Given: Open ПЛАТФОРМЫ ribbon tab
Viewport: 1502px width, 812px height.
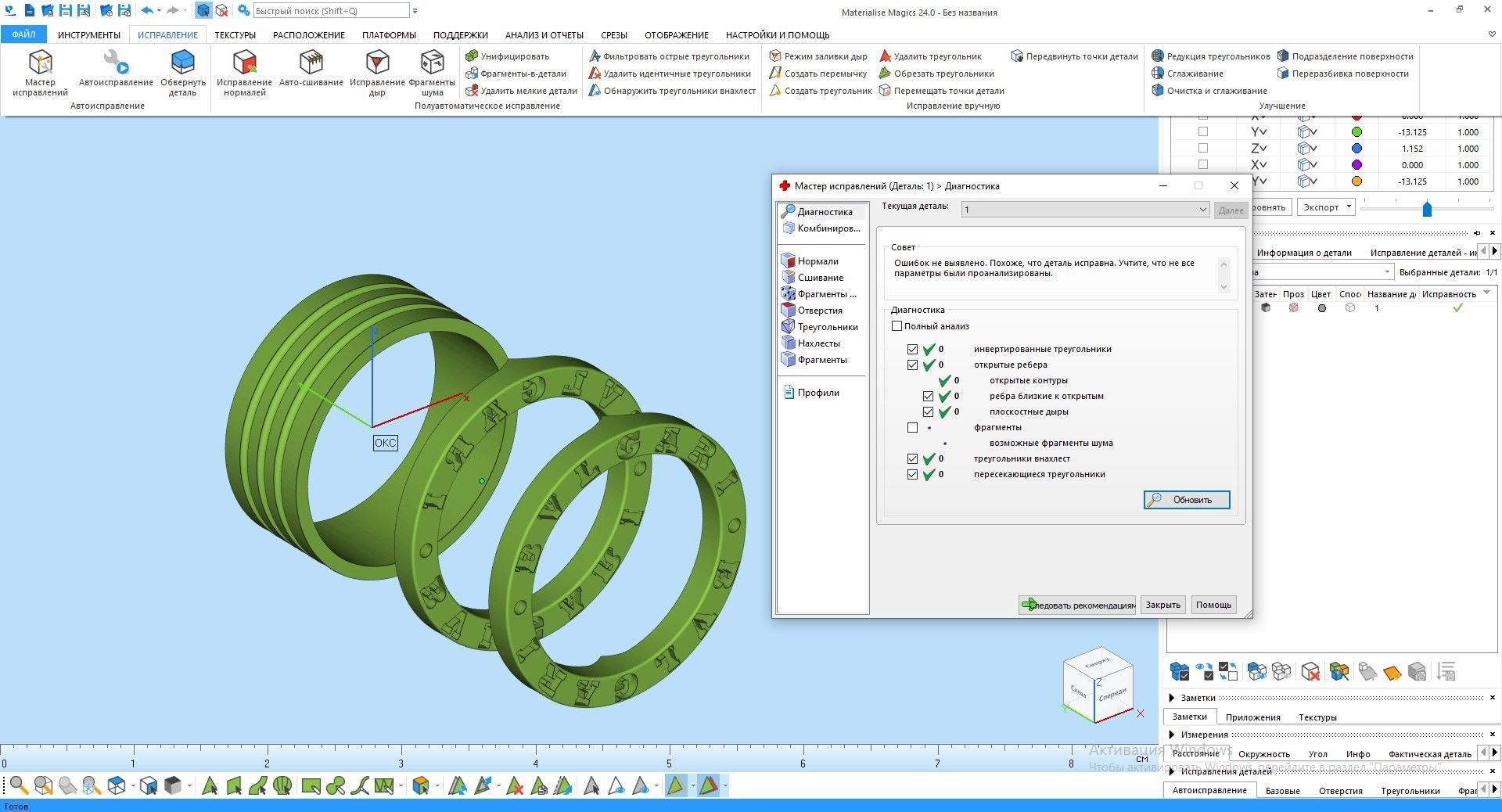Looking at the screenshot, I should [x=389, y=34].
